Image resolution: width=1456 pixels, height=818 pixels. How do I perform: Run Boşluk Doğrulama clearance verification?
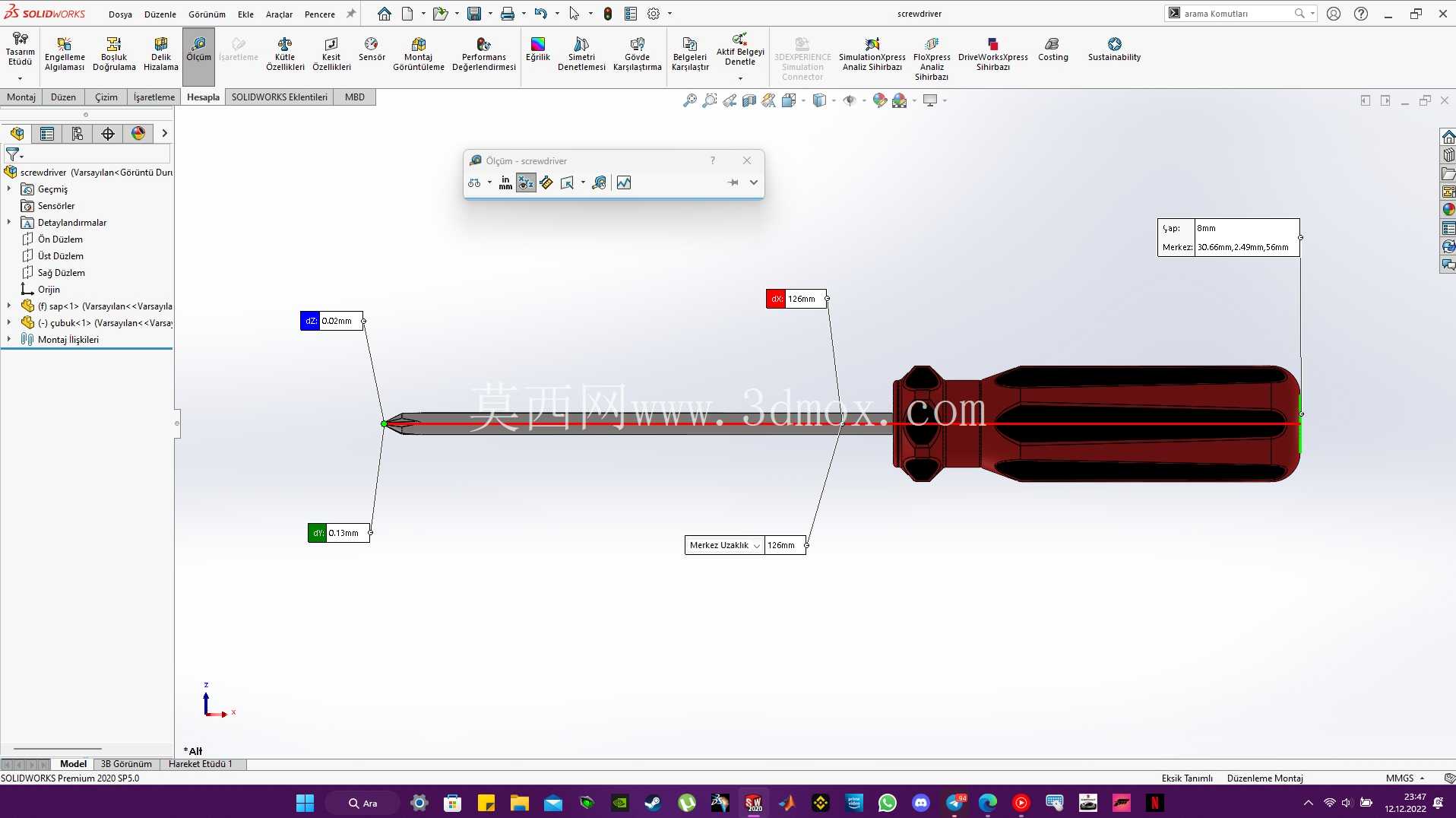tap(114, 54)
